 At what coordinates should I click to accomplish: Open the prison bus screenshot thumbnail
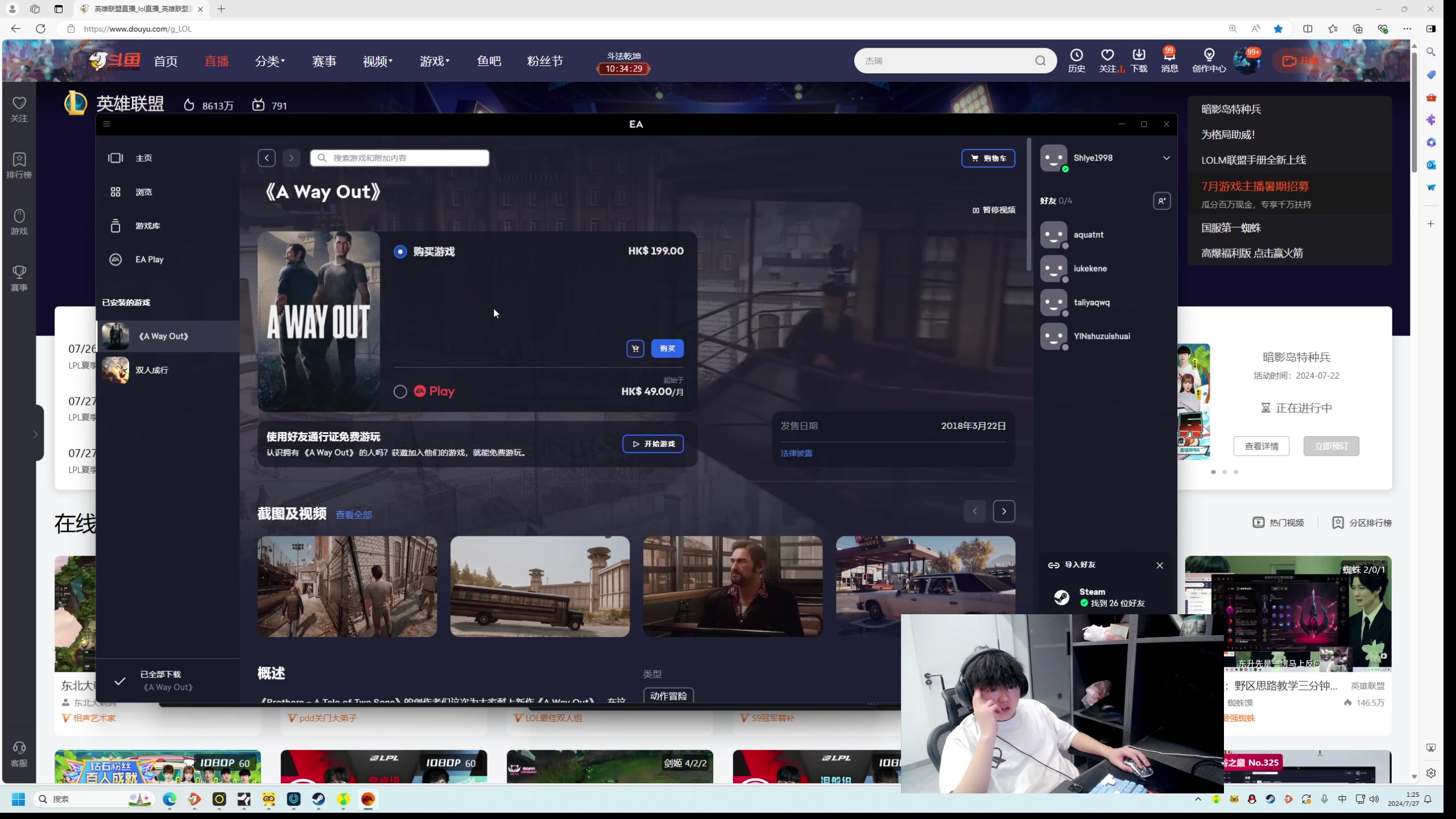[x=540, y=586]
